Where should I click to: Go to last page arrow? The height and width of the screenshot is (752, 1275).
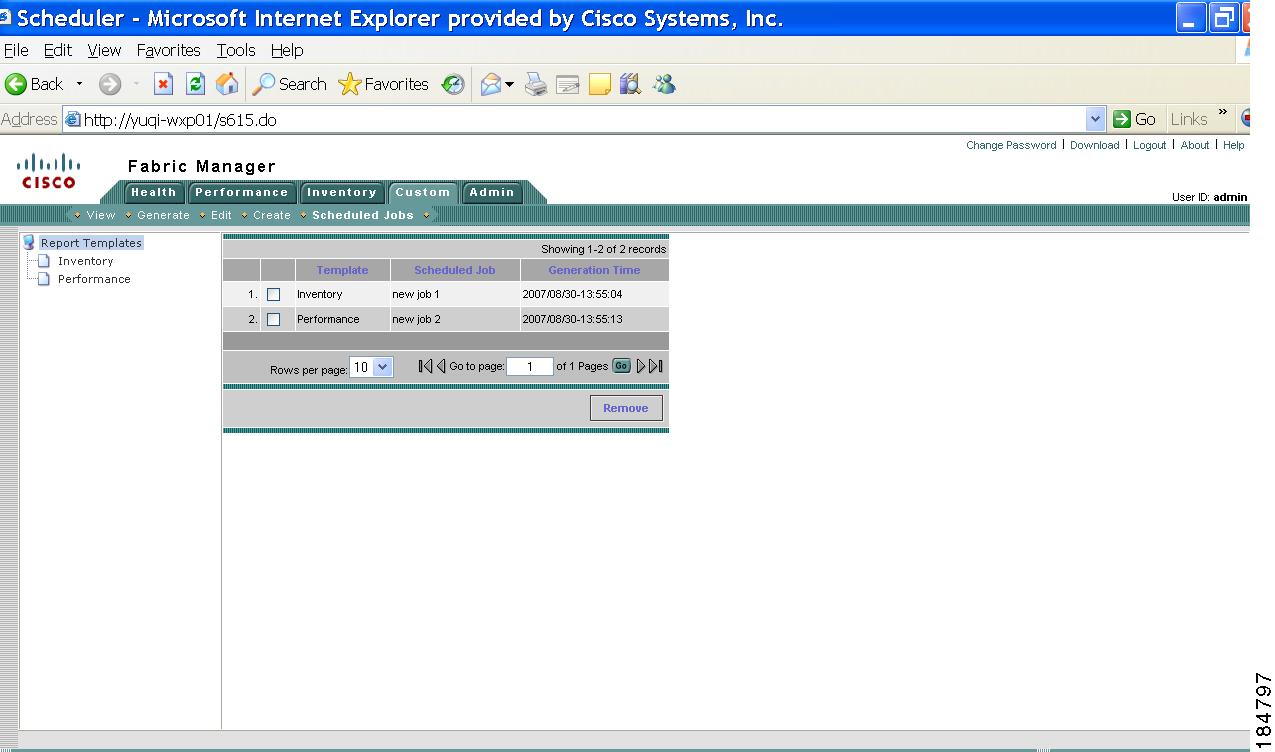(656, 366)
